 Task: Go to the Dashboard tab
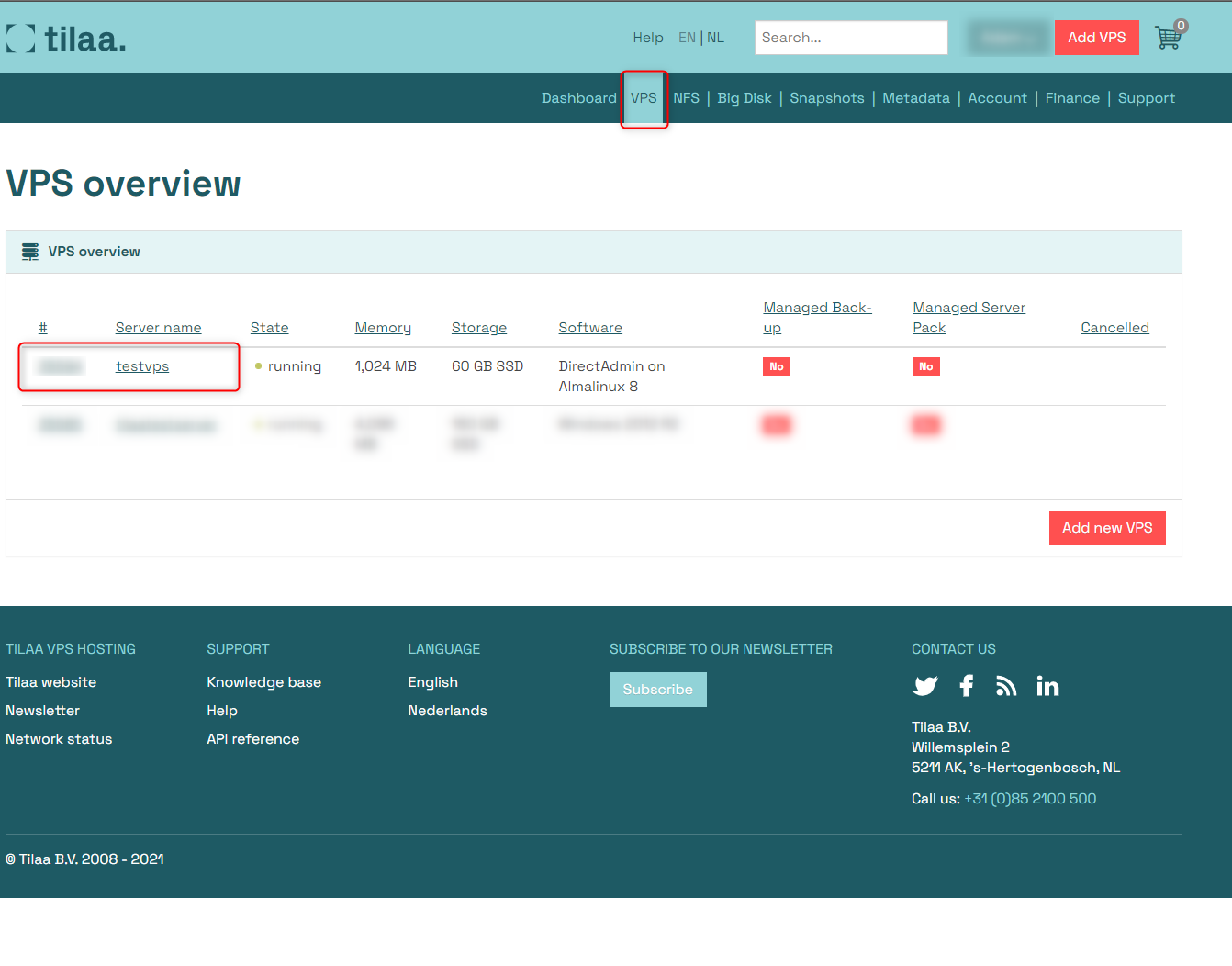(x=579, y=98)
